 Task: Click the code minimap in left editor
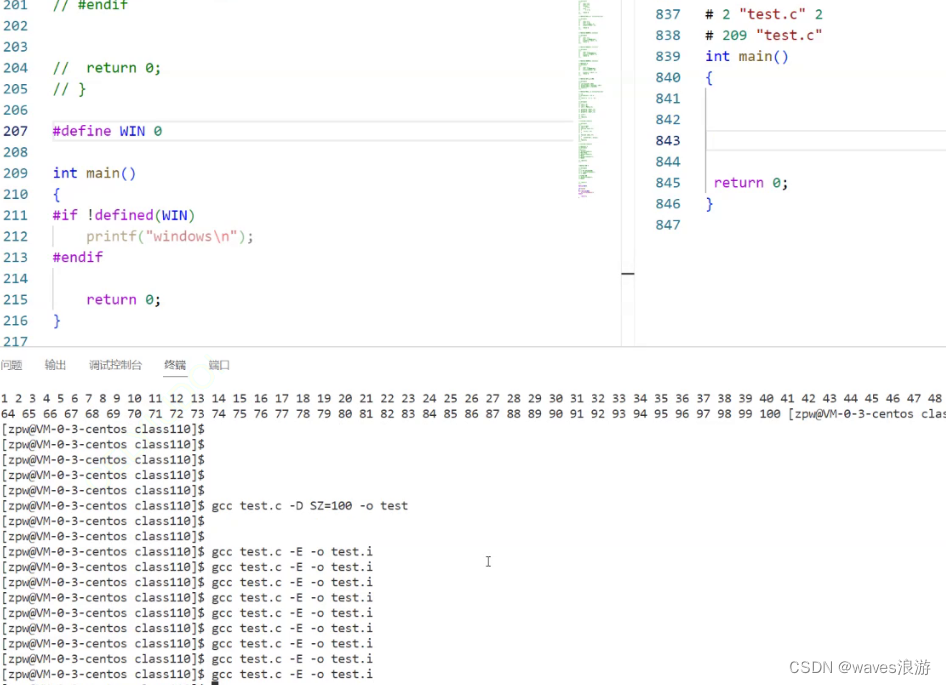(x=590, y=100)
